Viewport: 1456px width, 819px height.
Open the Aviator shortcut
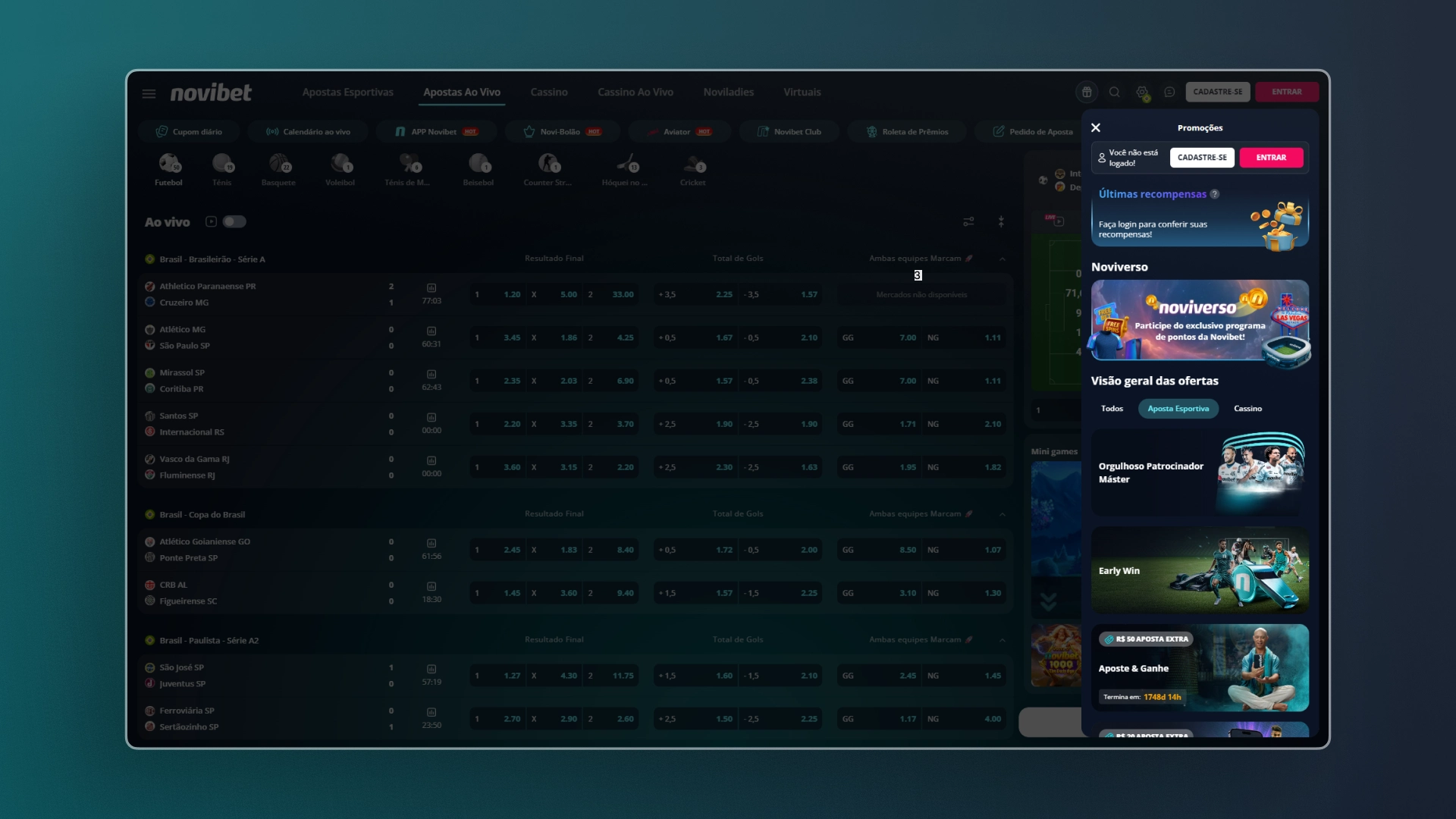coord(679,132)
